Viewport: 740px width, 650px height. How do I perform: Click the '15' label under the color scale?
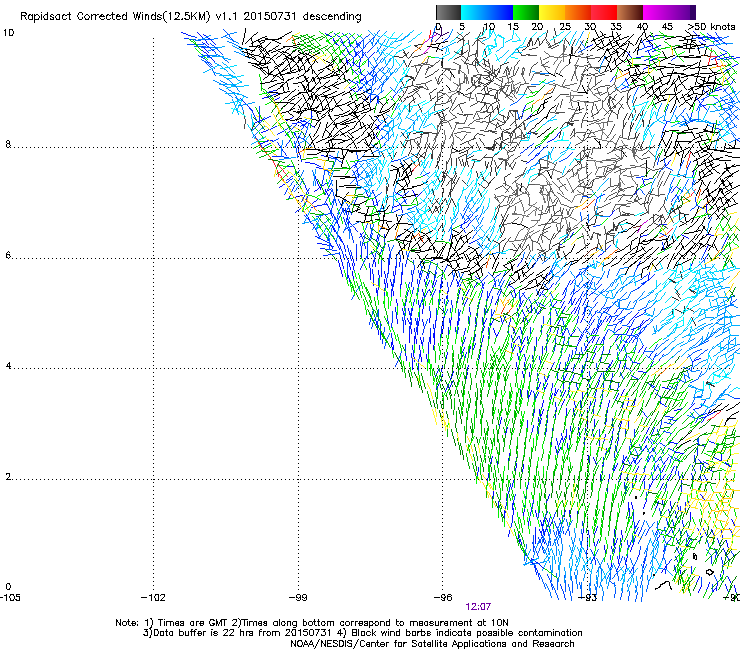(513, 27)
